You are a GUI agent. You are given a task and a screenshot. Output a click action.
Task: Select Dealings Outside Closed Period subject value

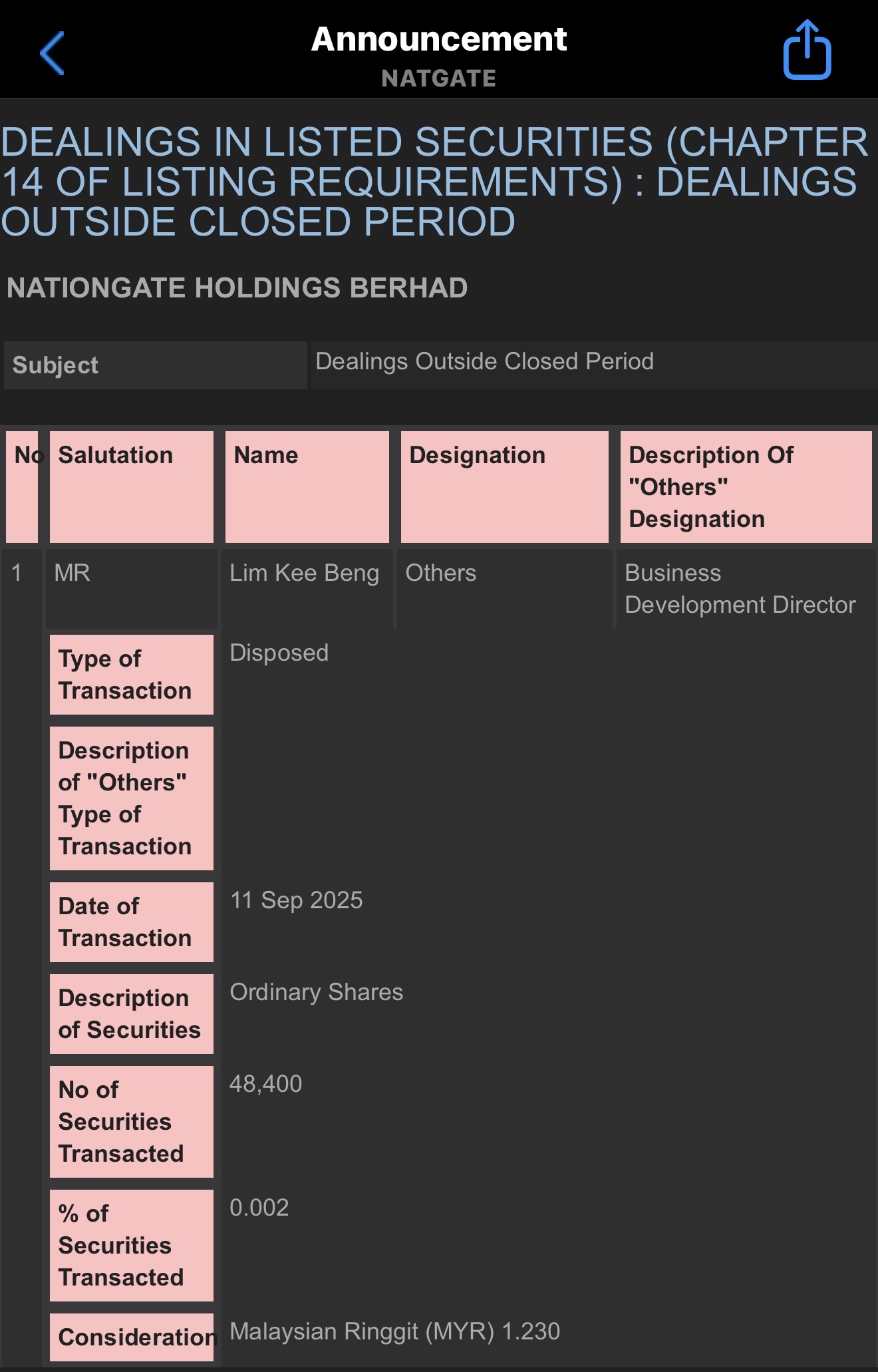click(484, 361)
